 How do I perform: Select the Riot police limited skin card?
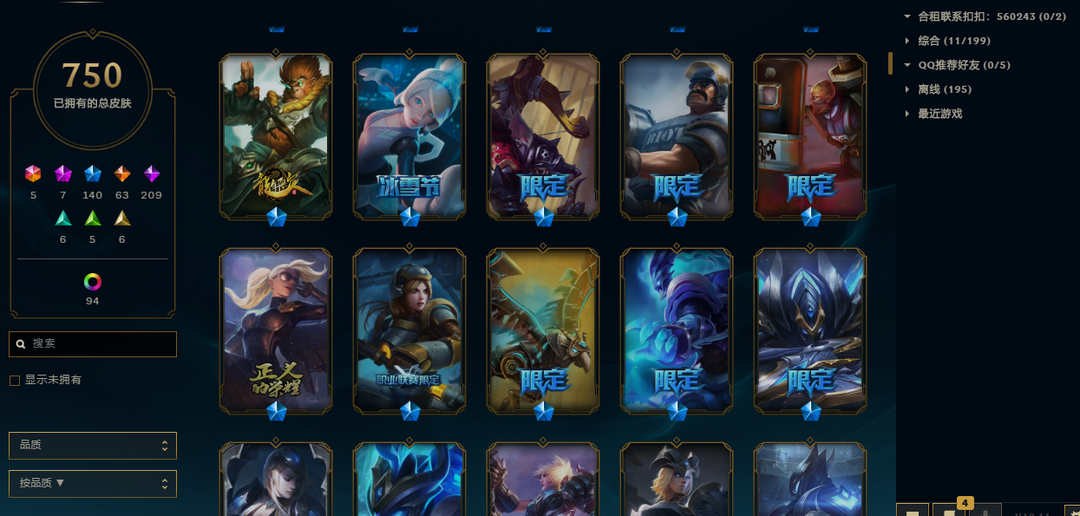[676, 136]
